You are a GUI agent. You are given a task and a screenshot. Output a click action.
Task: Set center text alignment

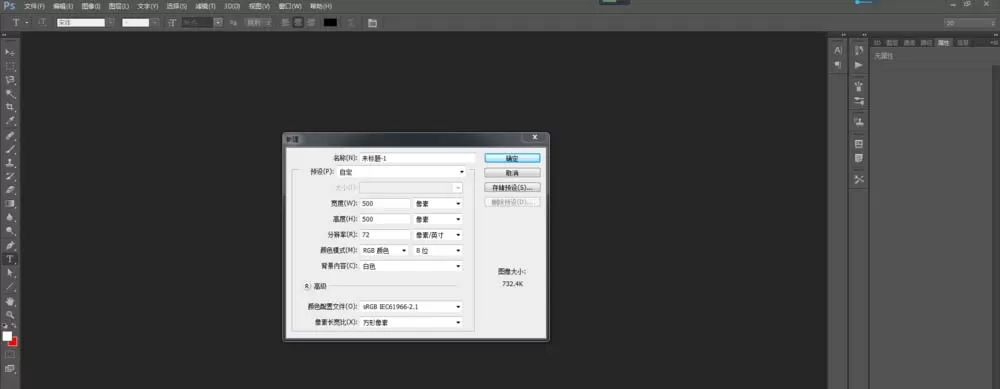tap(298, 22)
